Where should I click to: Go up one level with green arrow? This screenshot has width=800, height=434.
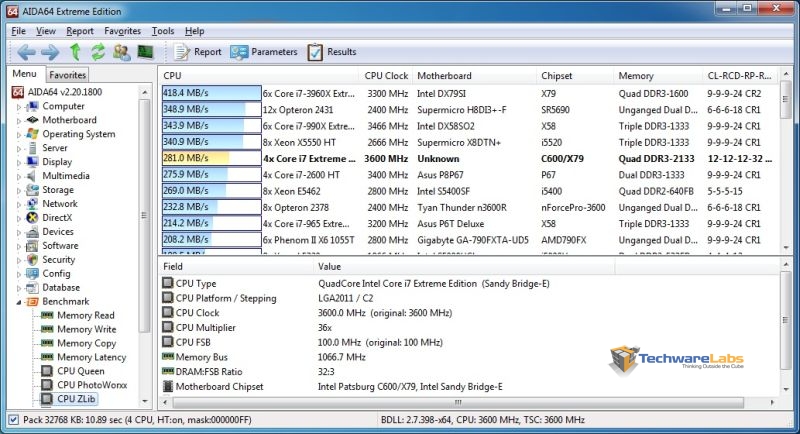[75, 52]
